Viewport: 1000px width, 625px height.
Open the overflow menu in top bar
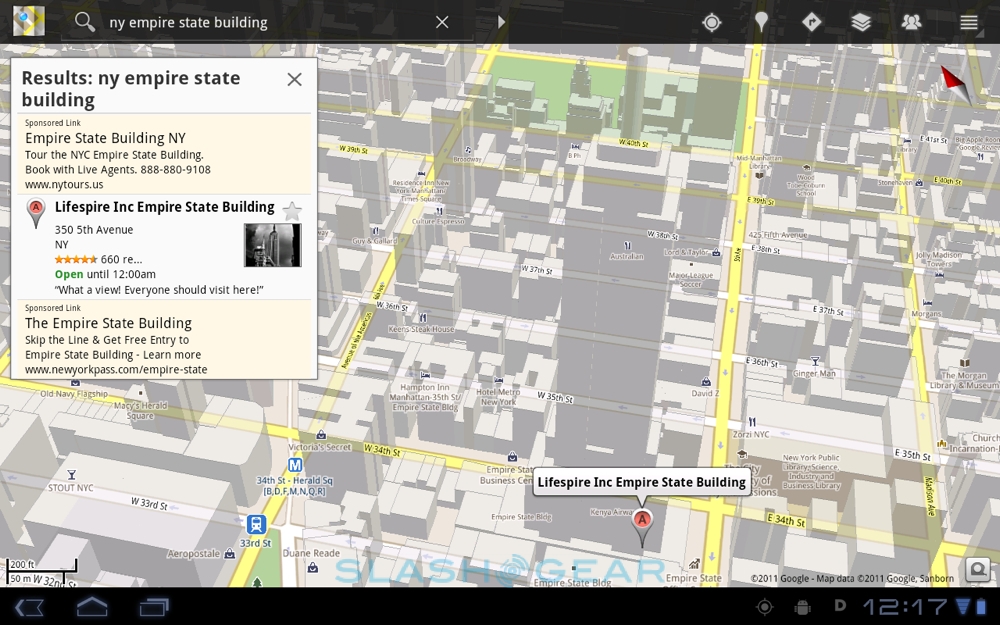coord(968,22)
